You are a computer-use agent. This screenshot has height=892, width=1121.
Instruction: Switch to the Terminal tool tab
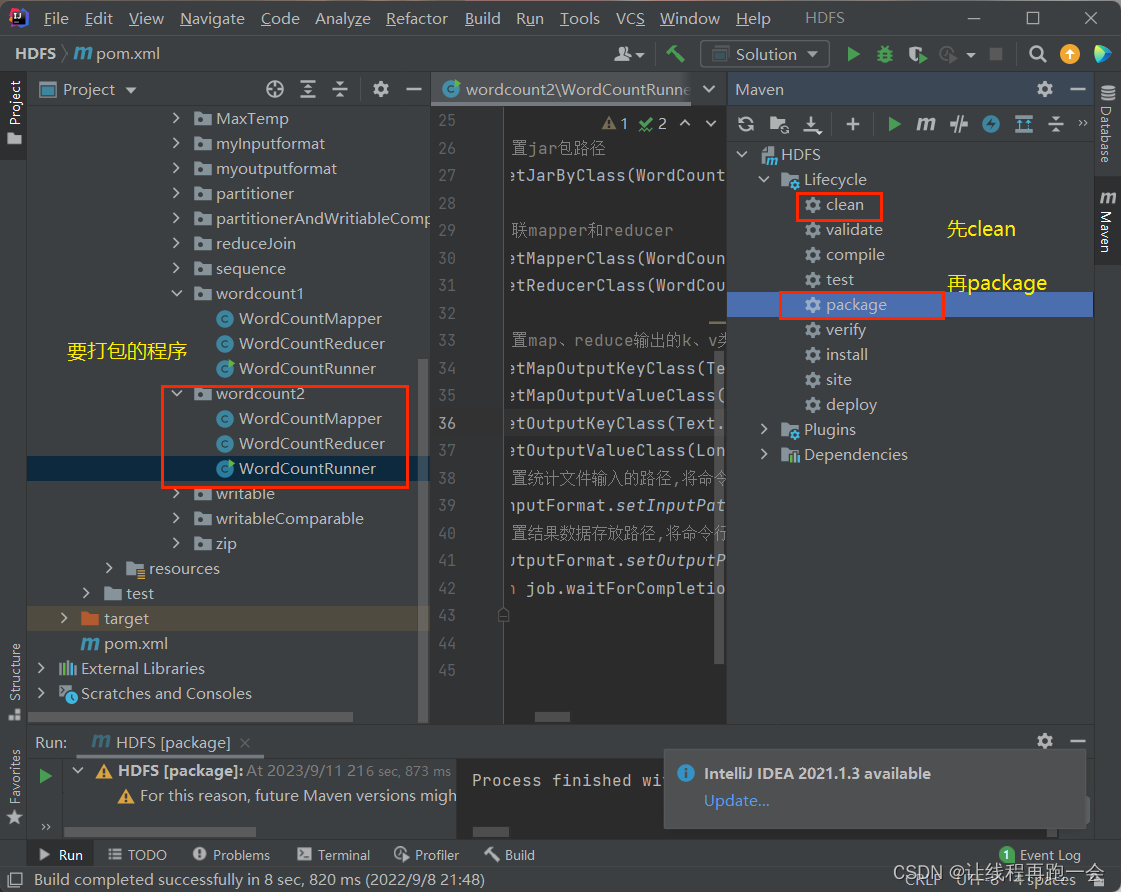pos(333,855)
